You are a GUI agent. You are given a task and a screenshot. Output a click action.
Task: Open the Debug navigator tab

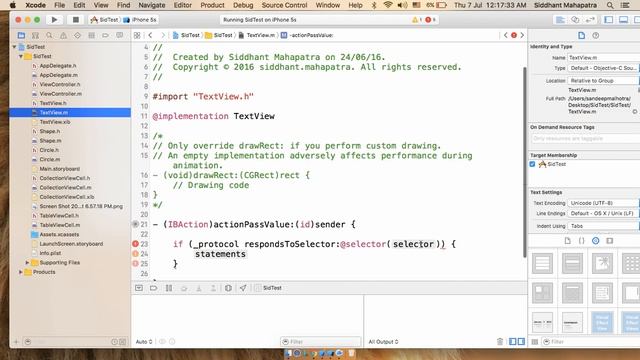[x=91, y=36]
